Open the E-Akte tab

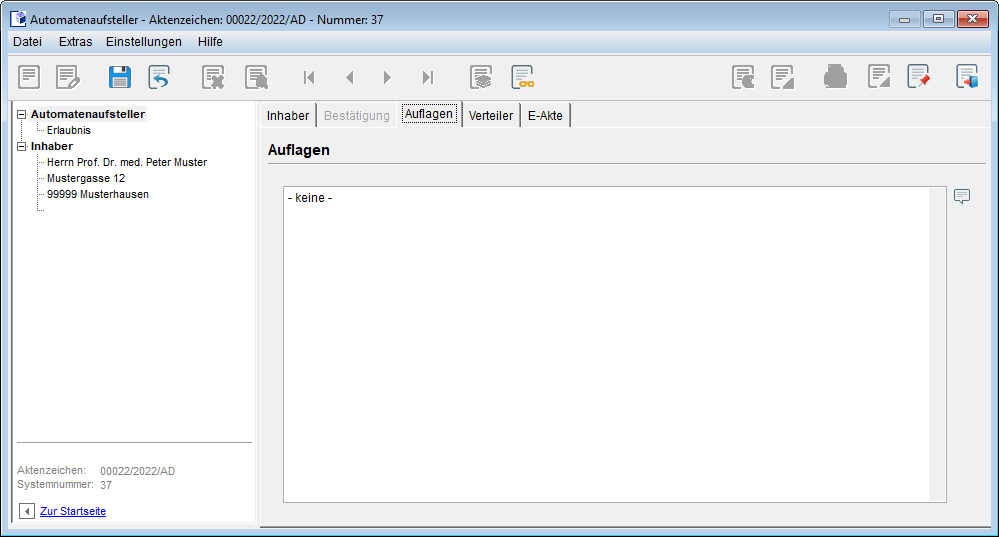(x=545, y=115)
